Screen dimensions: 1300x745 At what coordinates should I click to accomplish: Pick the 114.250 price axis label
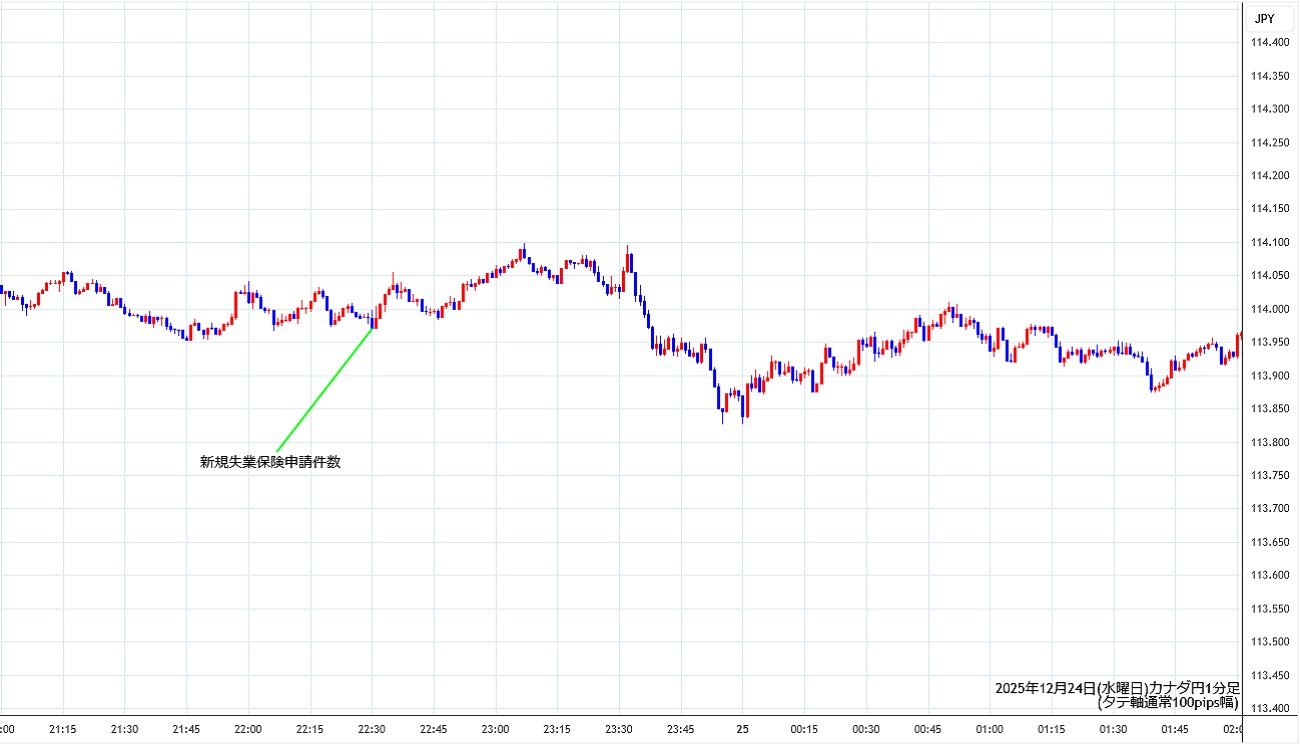tap(1270, 142)
